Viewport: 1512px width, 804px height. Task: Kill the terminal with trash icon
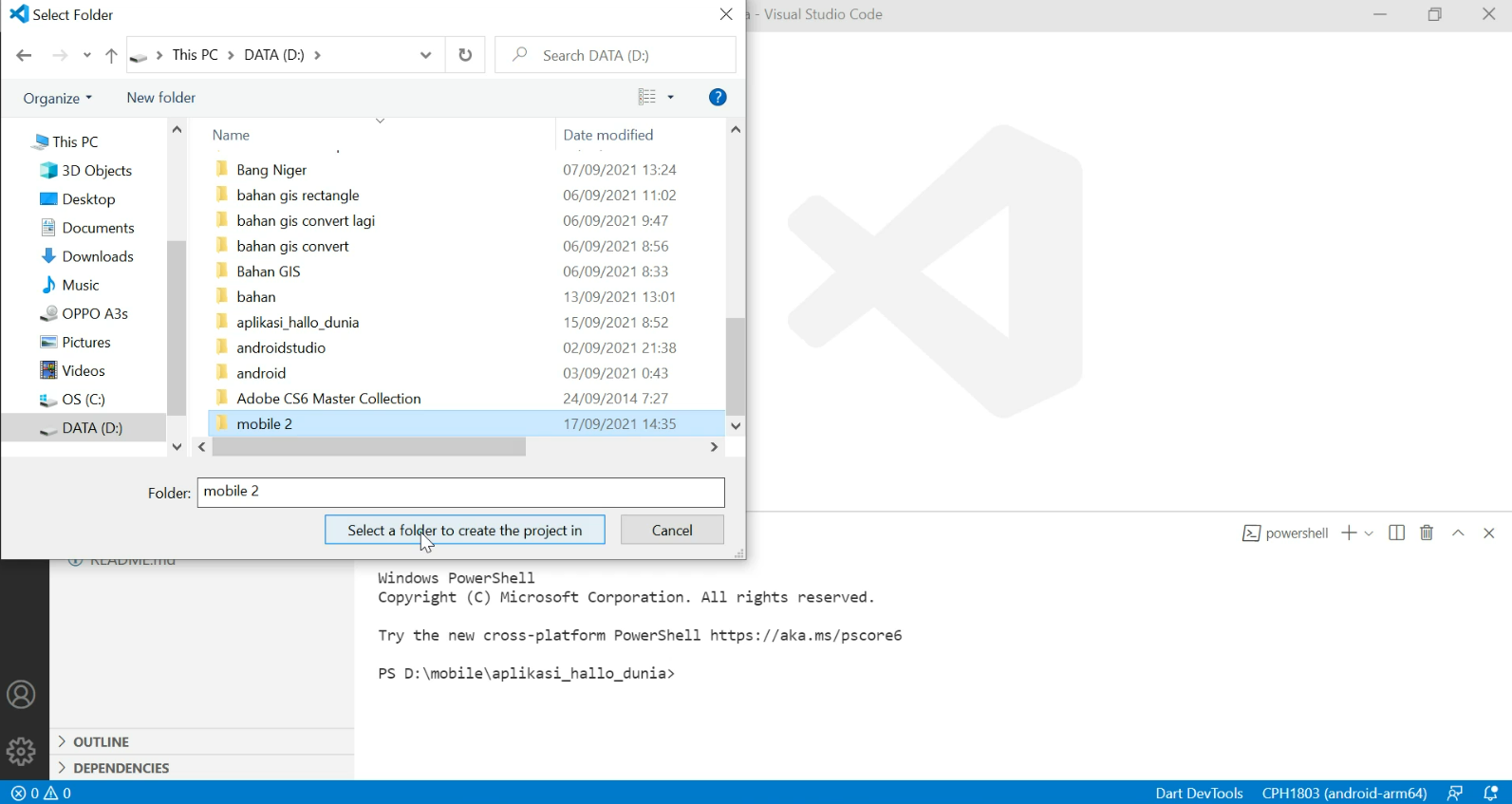[x=1427, y=533]
